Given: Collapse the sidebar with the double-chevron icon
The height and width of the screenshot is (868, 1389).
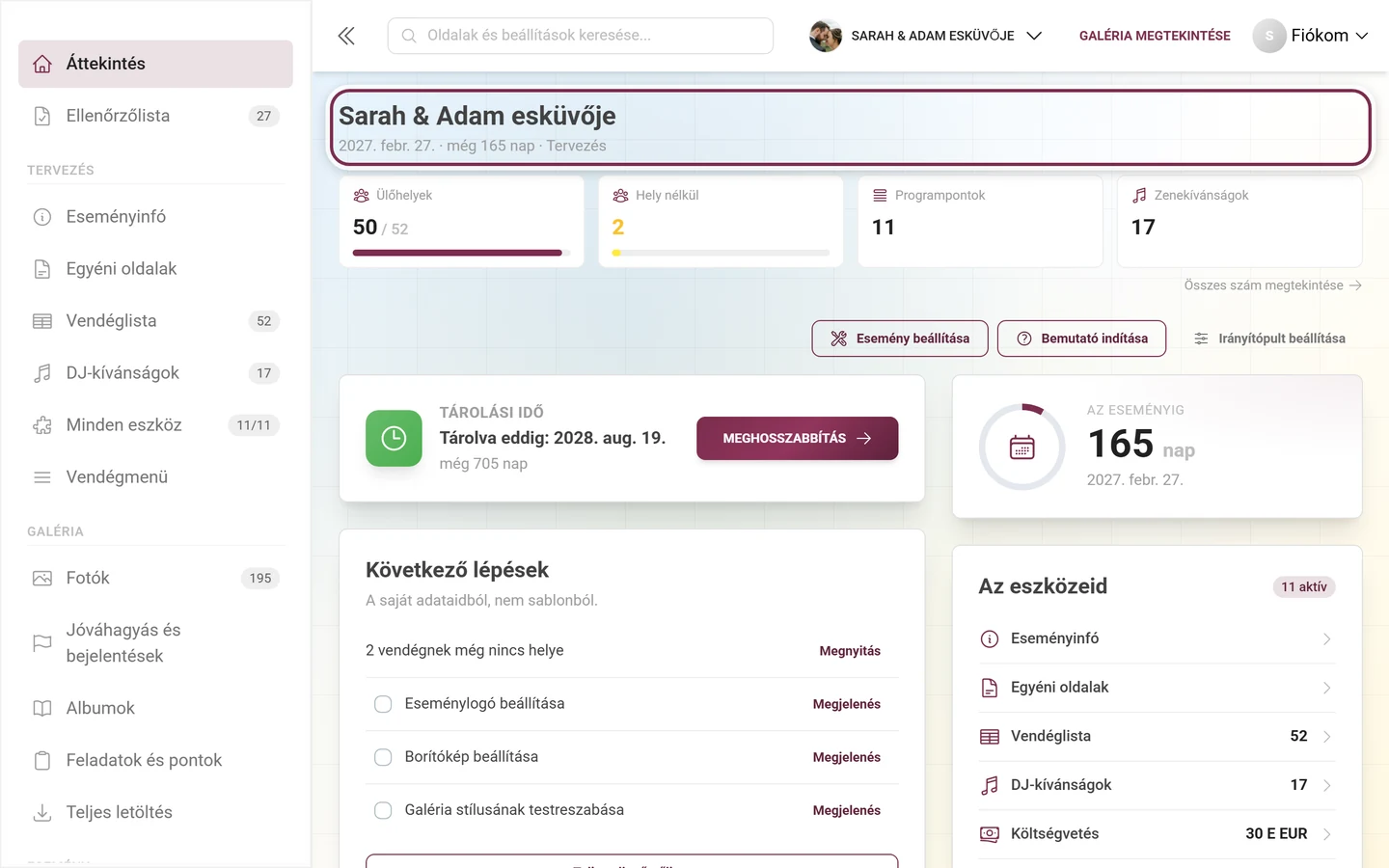Looking at the screenshot, I should coord(346,36).
